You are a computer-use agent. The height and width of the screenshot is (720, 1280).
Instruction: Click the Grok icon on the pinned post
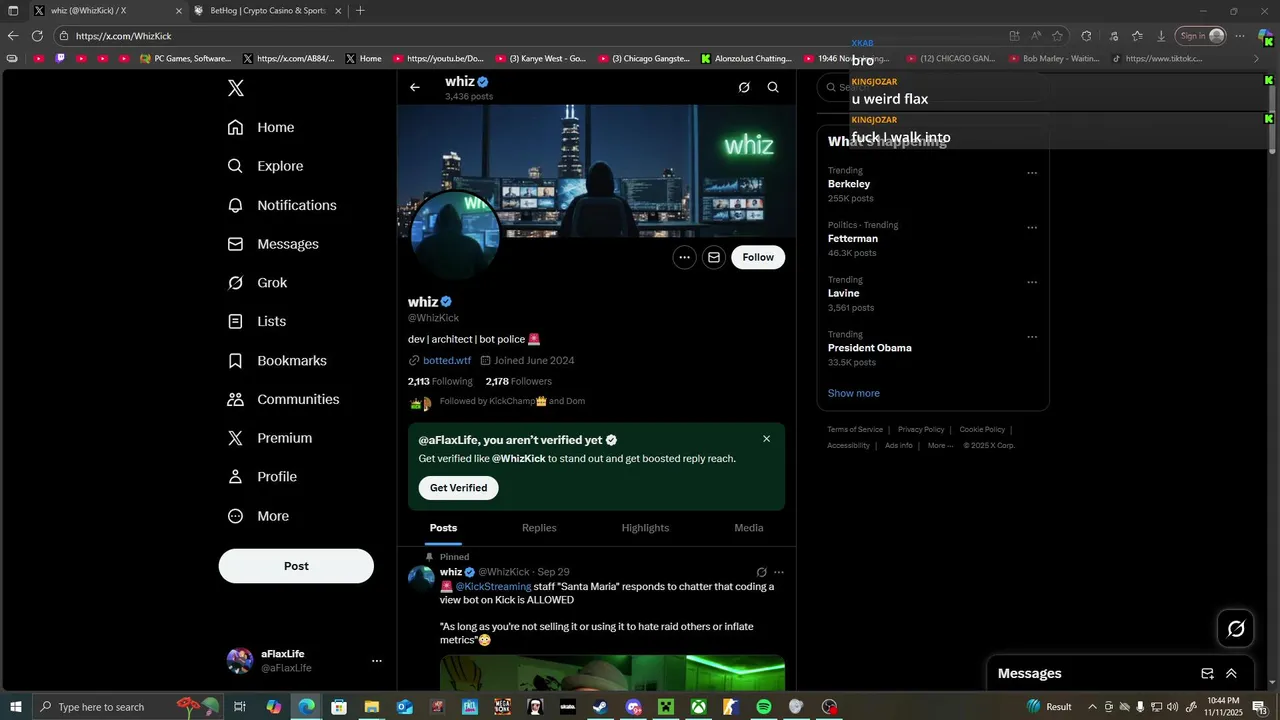click(761, 572)
